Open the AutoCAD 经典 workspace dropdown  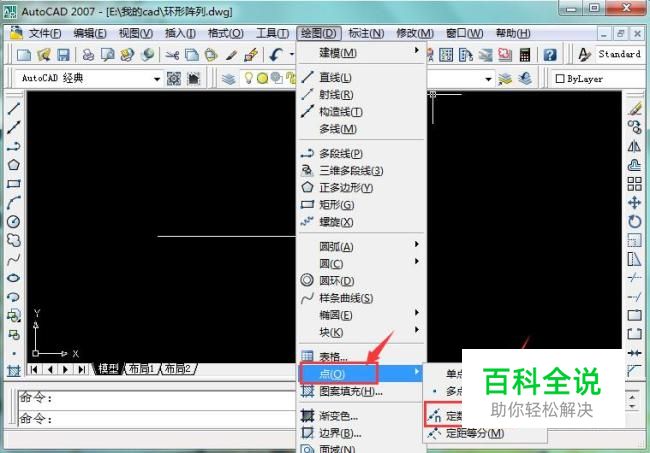[x=88, y=78]
